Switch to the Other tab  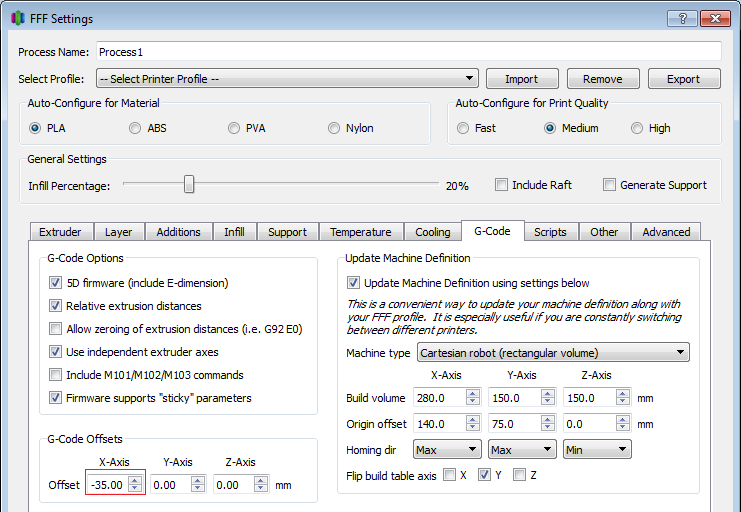tap(604, 232)
